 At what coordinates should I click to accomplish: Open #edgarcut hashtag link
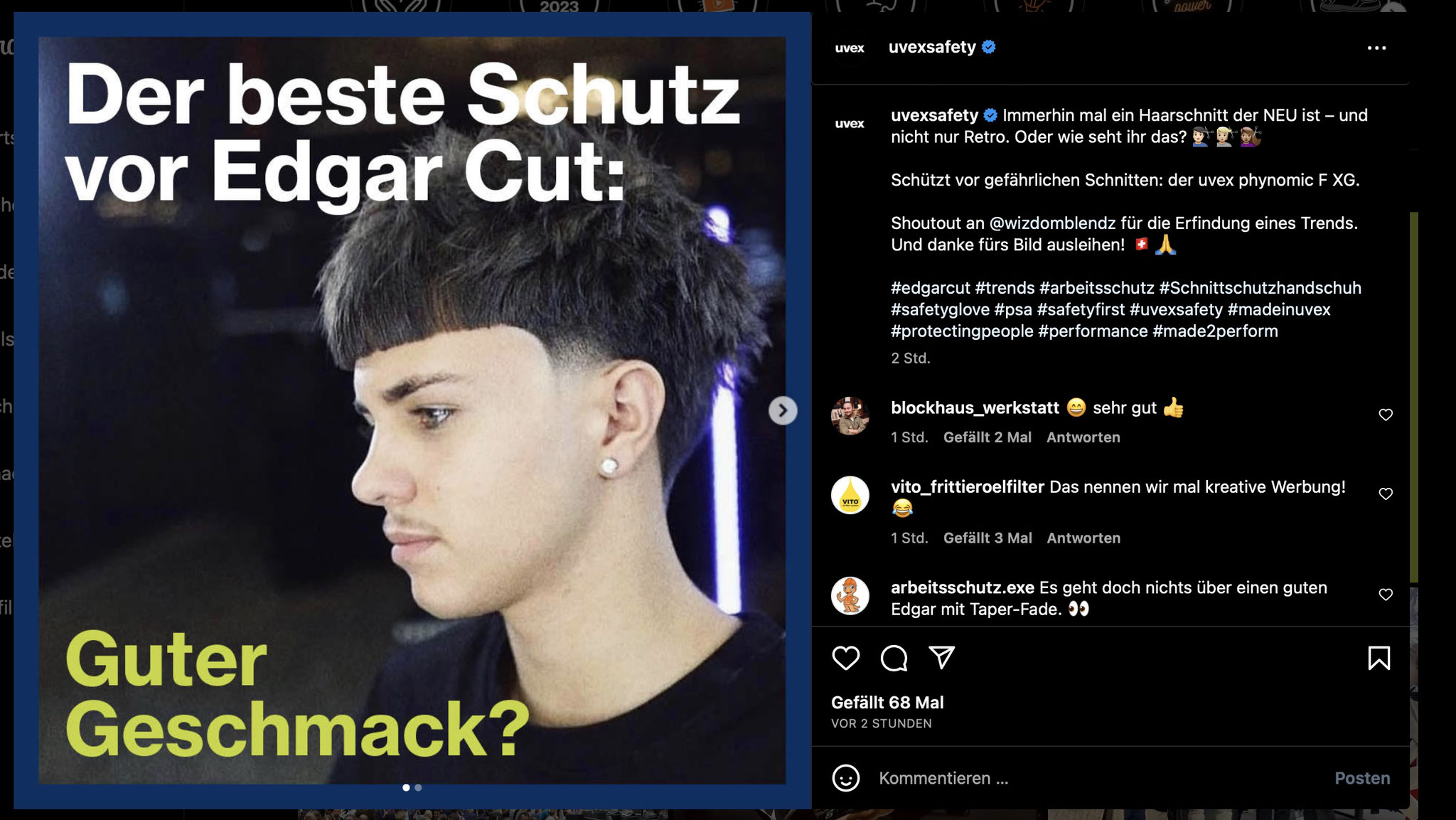pyautogui.click(x=930, y=288)
